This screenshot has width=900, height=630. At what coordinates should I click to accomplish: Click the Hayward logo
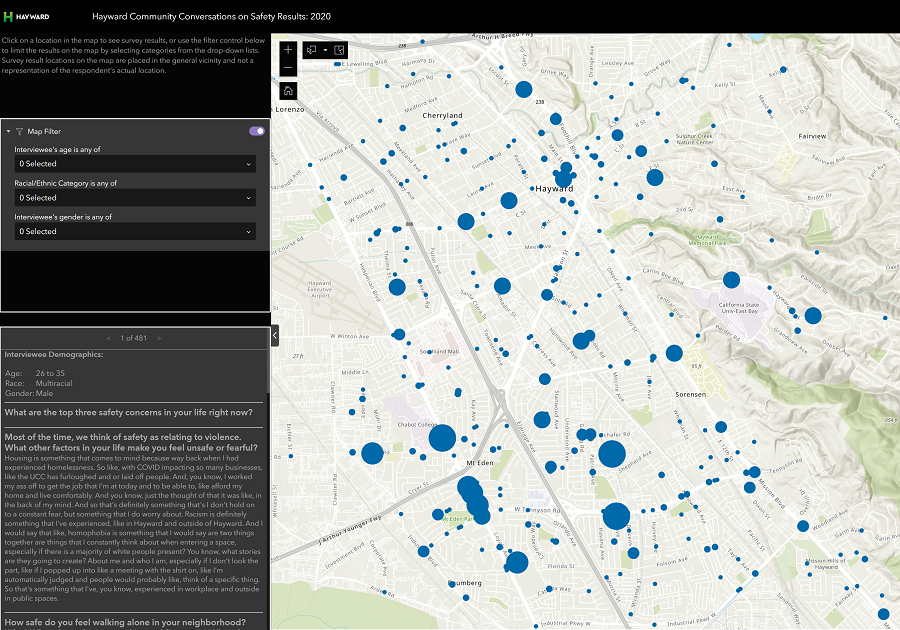click(27, 17)
